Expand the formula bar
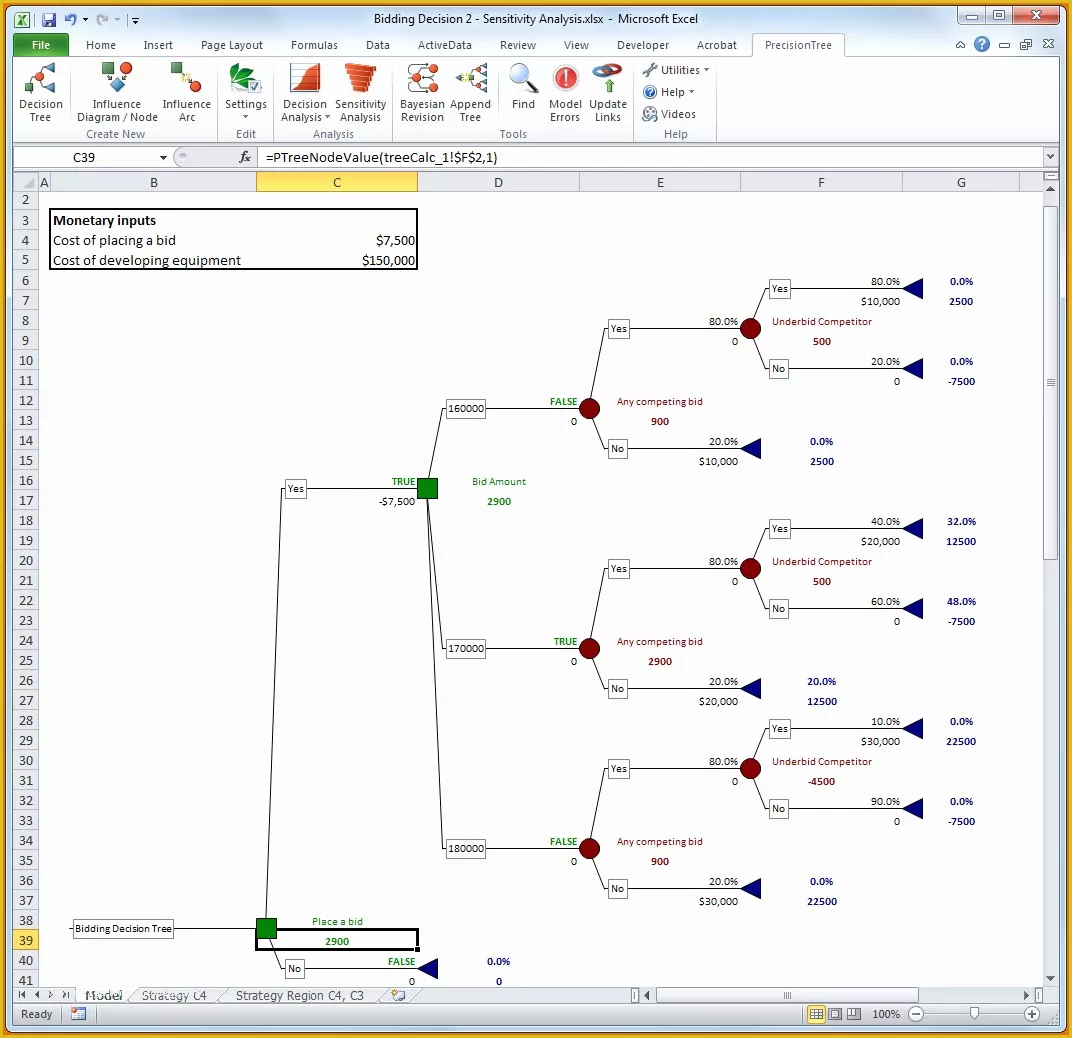 1050,157
